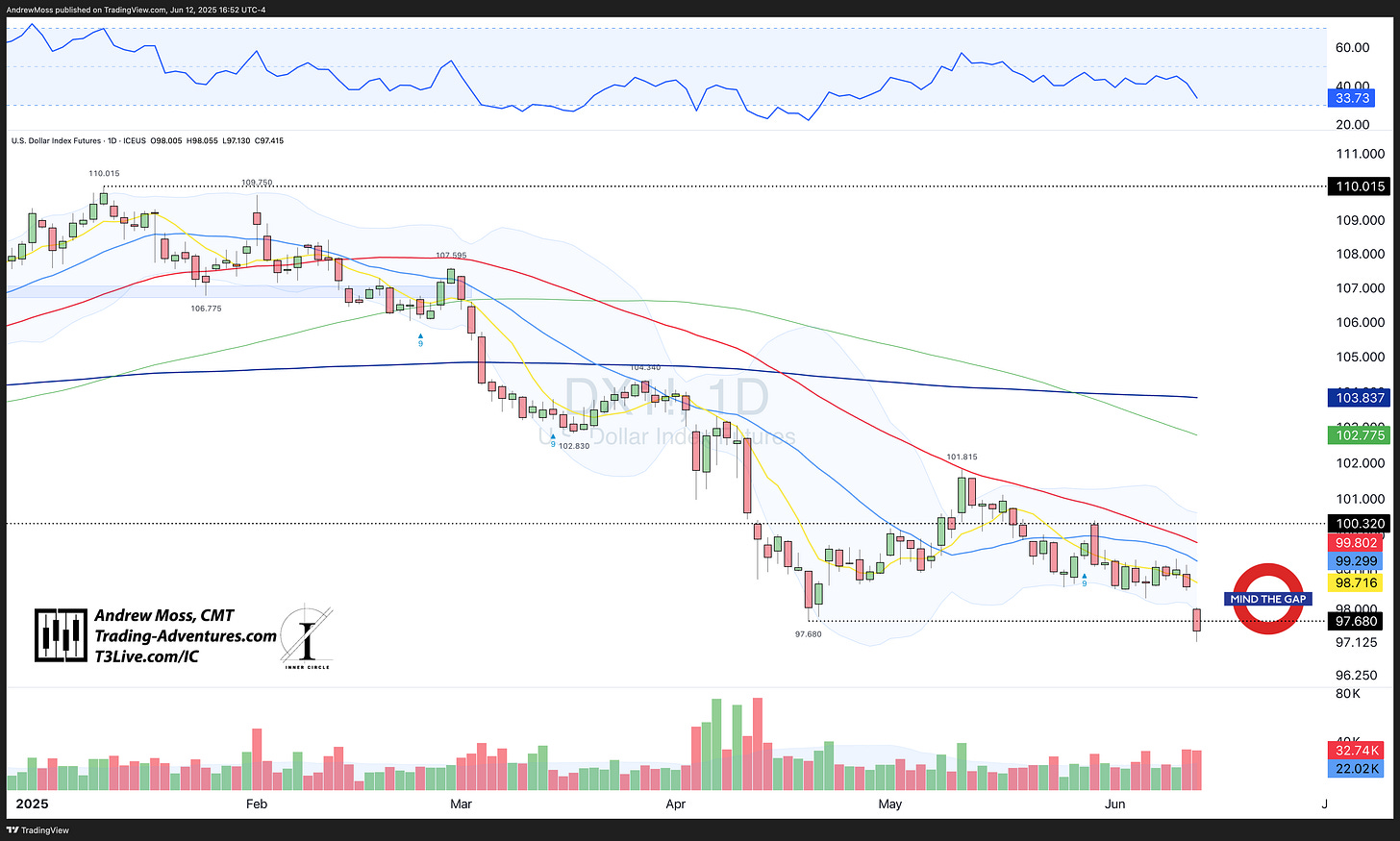Click the TradingView logo at bottom left
This screenshot has height=841, width=1400.
[38, 830]
